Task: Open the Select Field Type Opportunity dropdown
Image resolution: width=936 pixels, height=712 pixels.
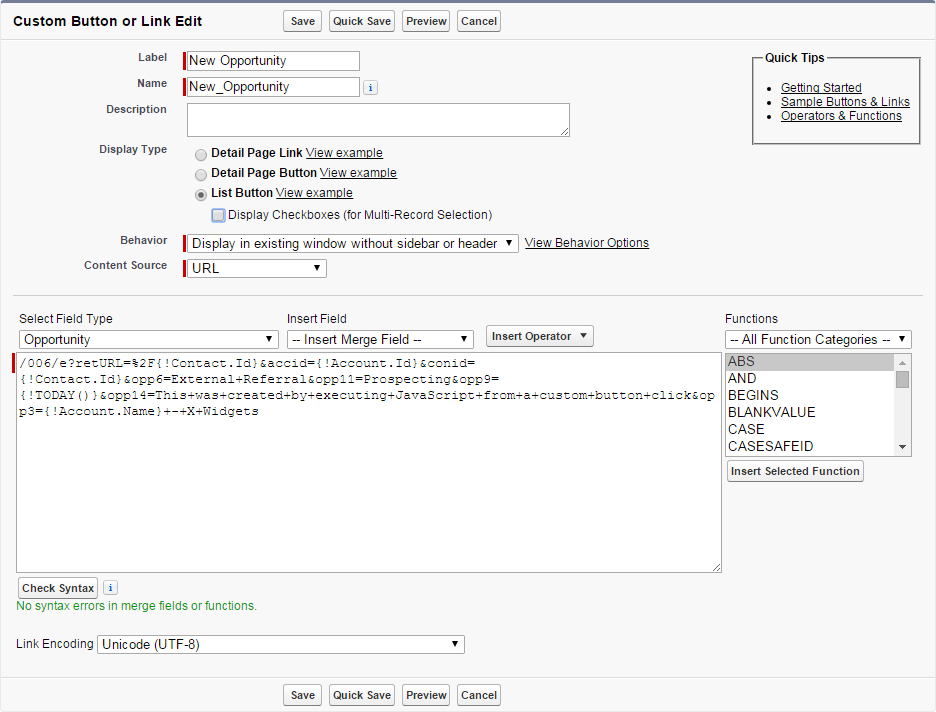Action: [x=148, y=340]
